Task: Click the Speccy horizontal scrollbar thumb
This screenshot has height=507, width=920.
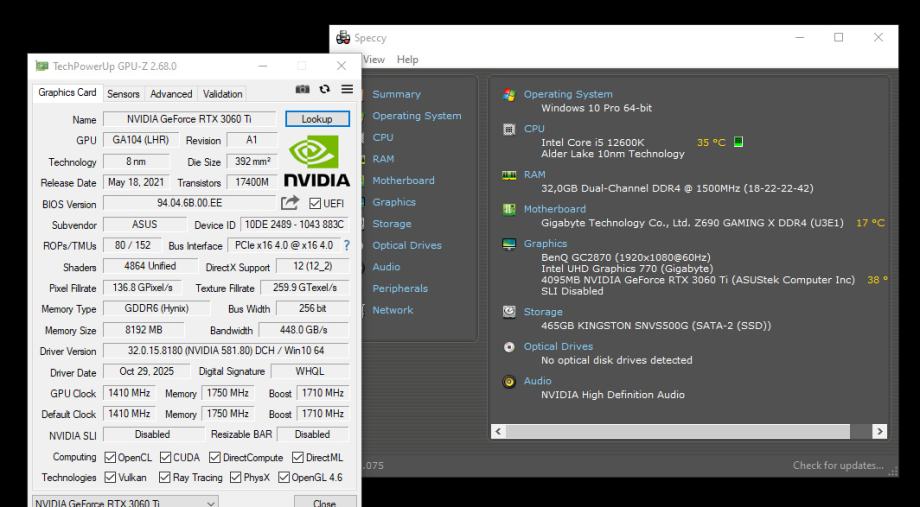Action: pyautogui.click(x=678, y=431)
